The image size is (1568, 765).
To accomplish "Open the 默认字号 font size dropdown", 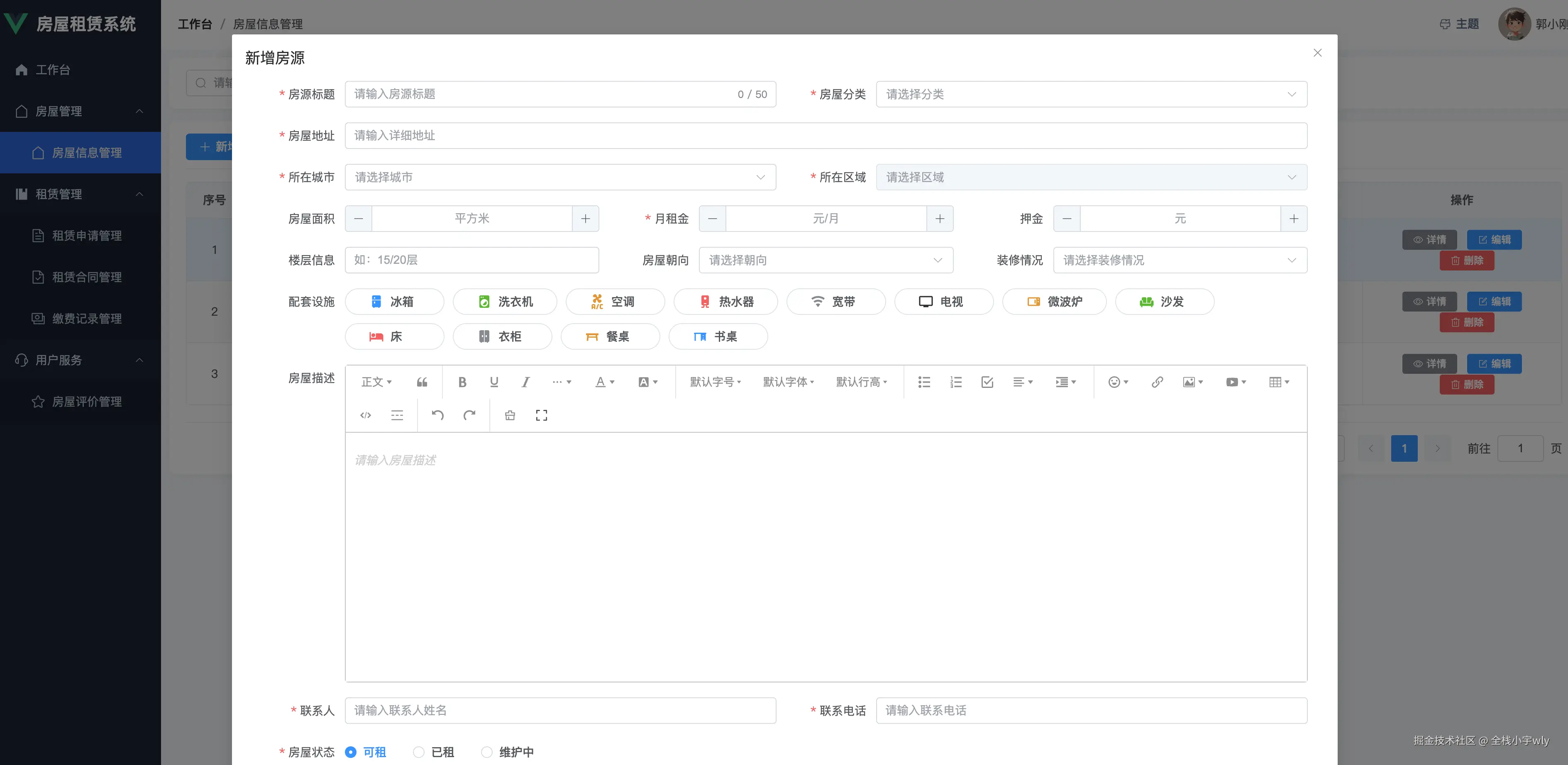I will tap(715, 382).
